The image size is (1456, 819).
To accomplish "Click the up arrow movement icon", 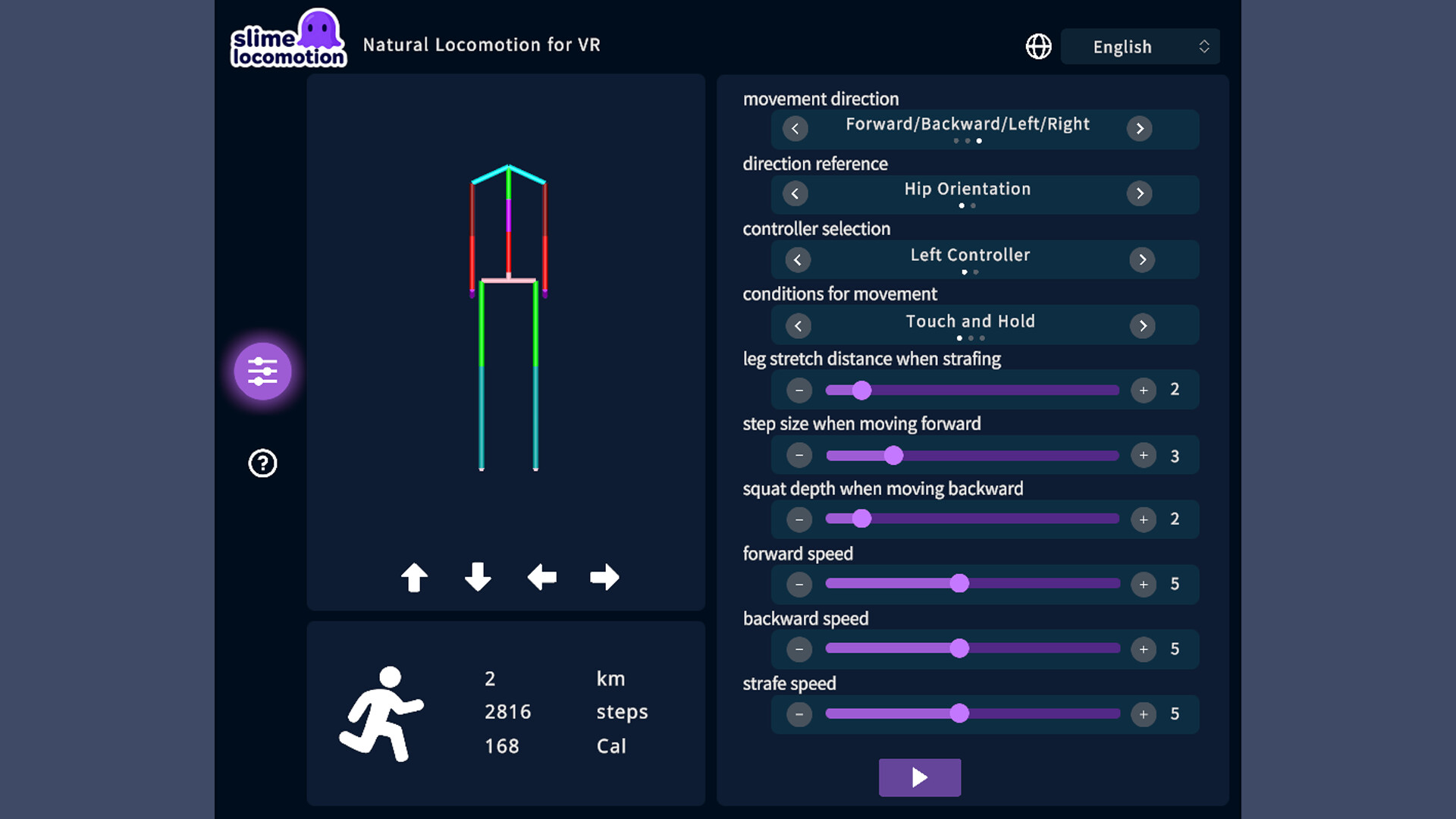I will [x=414, y=577].
